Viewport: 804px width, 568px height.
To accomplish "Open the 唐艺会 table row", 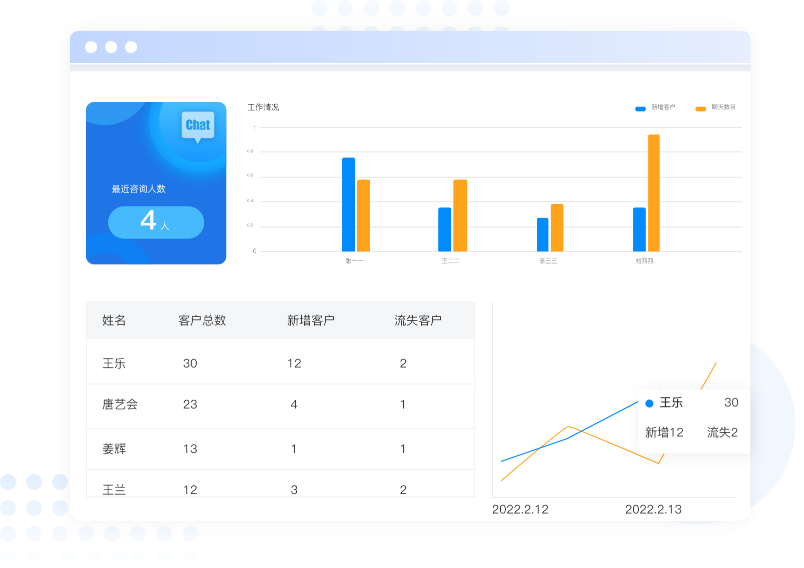I will point(120,405).
